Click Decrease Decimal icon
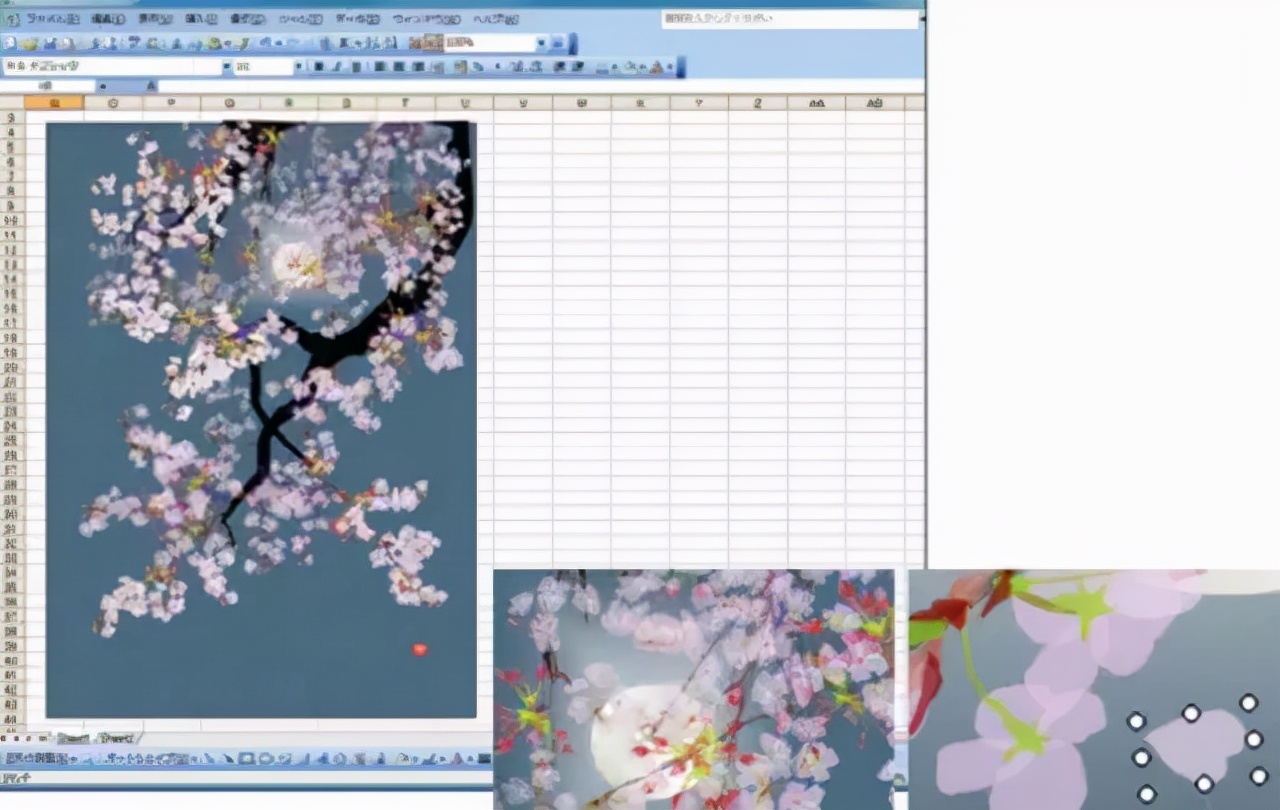Screen dimensions: 1280x810 point(536,67)
